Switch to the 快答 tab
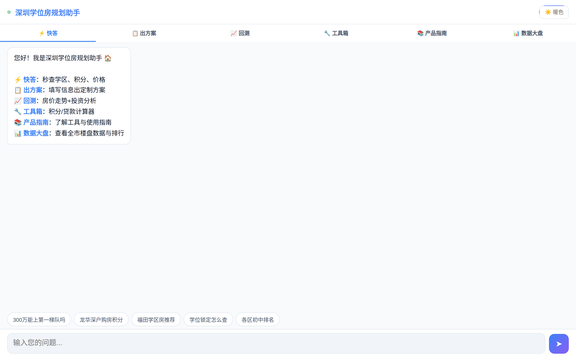Screen dimensions: 576x360 pyautogui.click(x=48, y=33)
